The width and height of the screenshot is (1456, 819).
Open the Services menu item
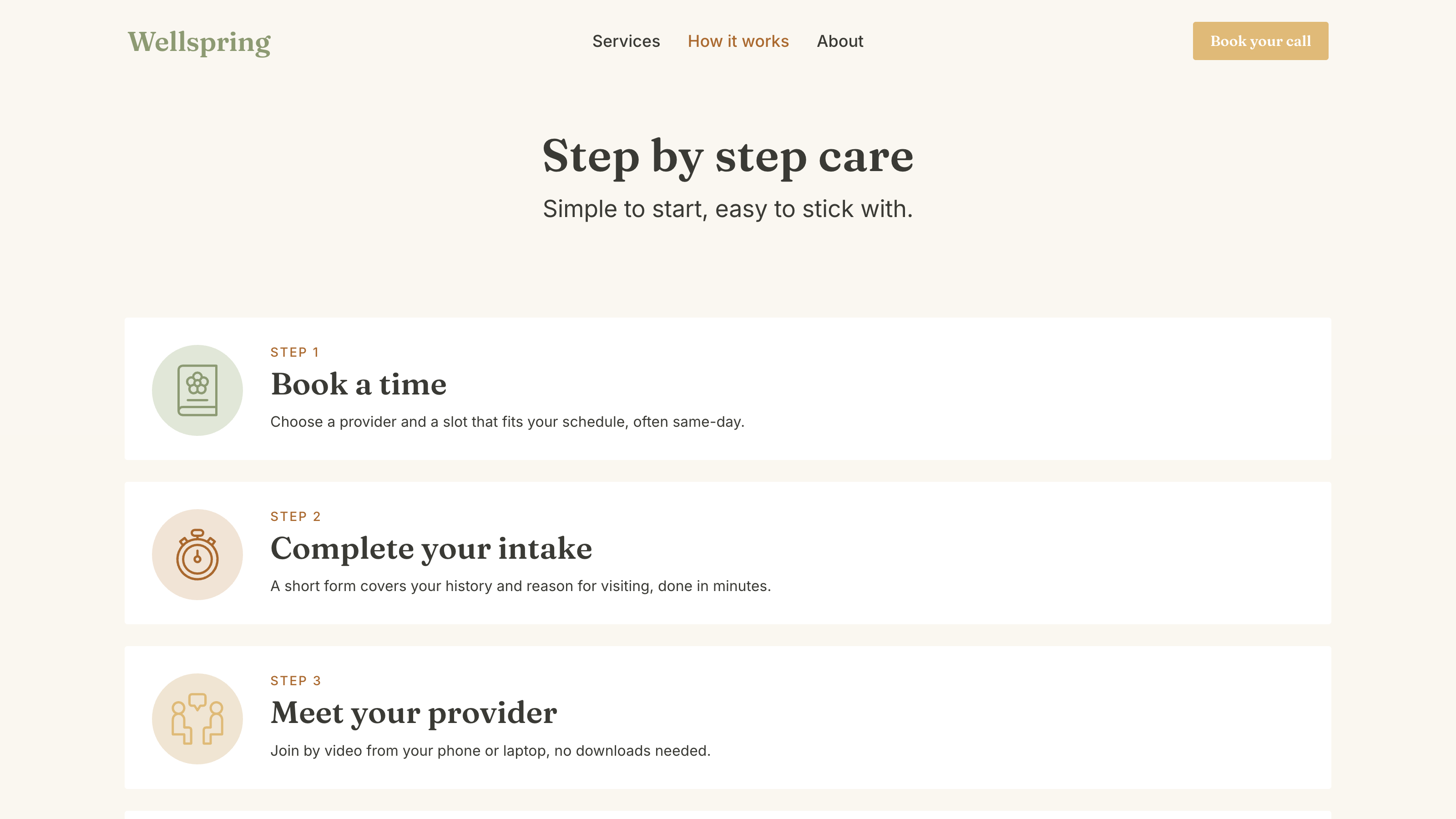[x=626, y=41]
